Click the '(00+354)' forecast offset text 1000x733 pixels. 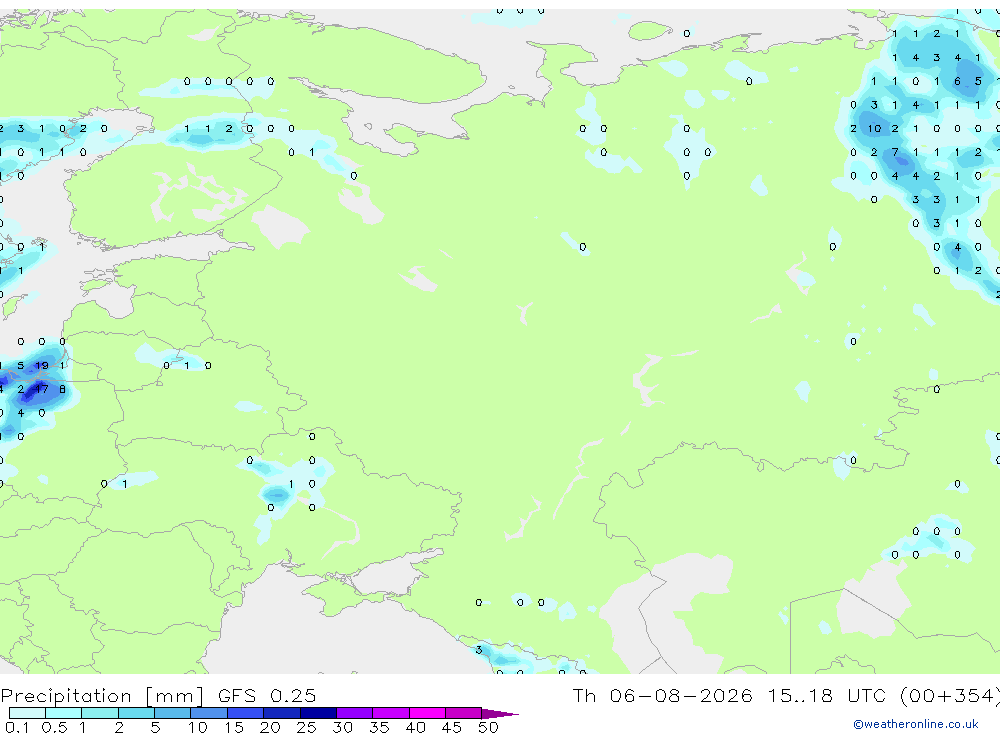950,695
